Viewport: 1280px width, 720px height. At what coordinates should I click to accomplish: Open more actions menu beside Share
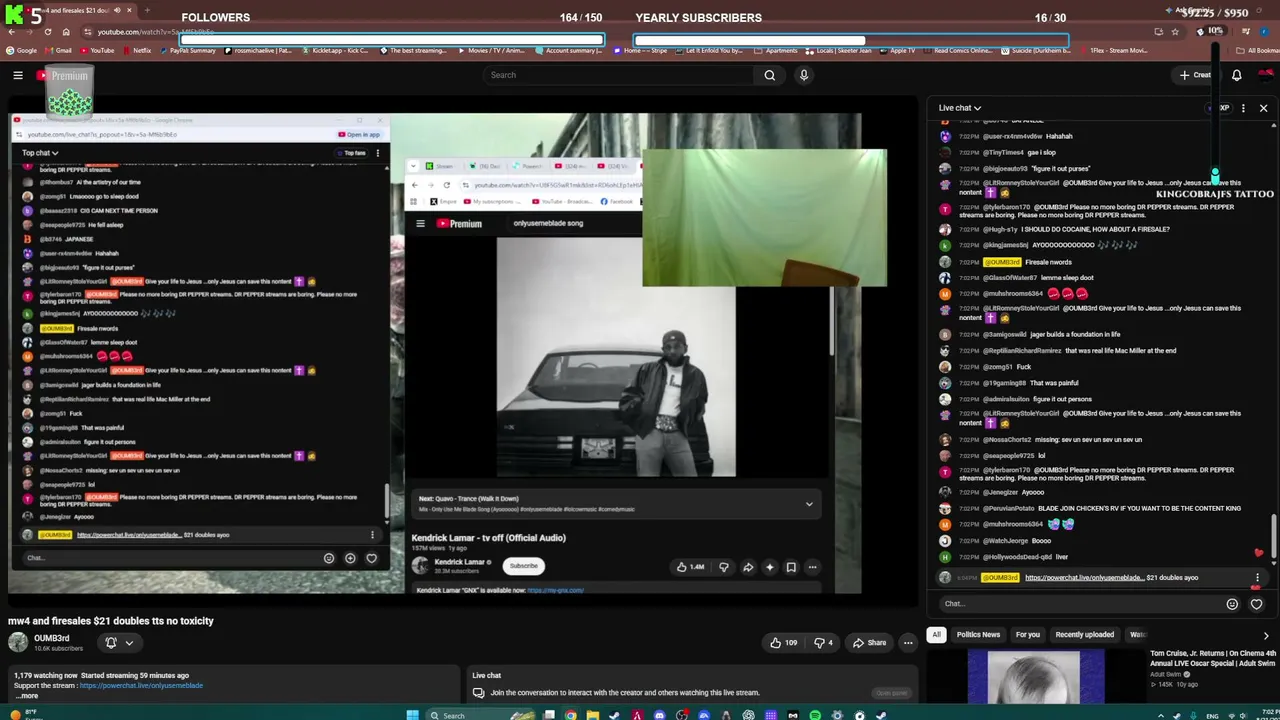(908, 643)
